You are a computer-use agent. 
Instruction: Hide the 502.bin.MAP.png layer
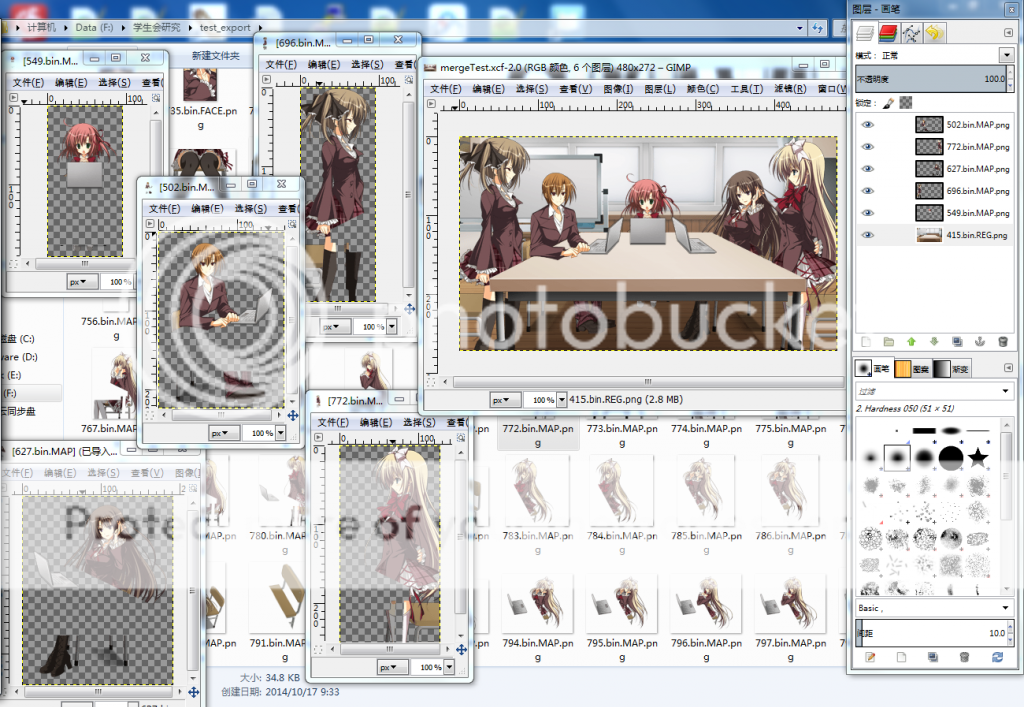point(867,125)
